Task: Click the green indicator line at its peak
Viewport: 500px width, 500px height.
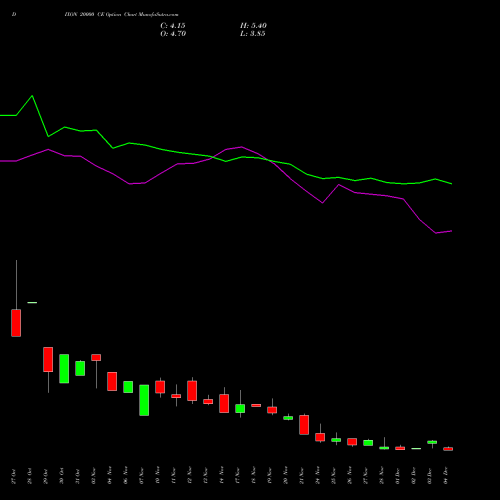Action: coord(32,96)
